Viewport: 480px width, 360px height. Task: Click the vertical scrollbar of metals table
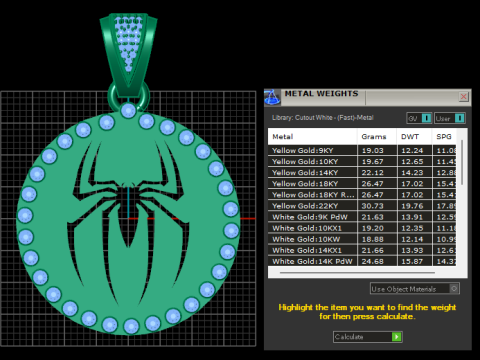(x=462, y=163)
